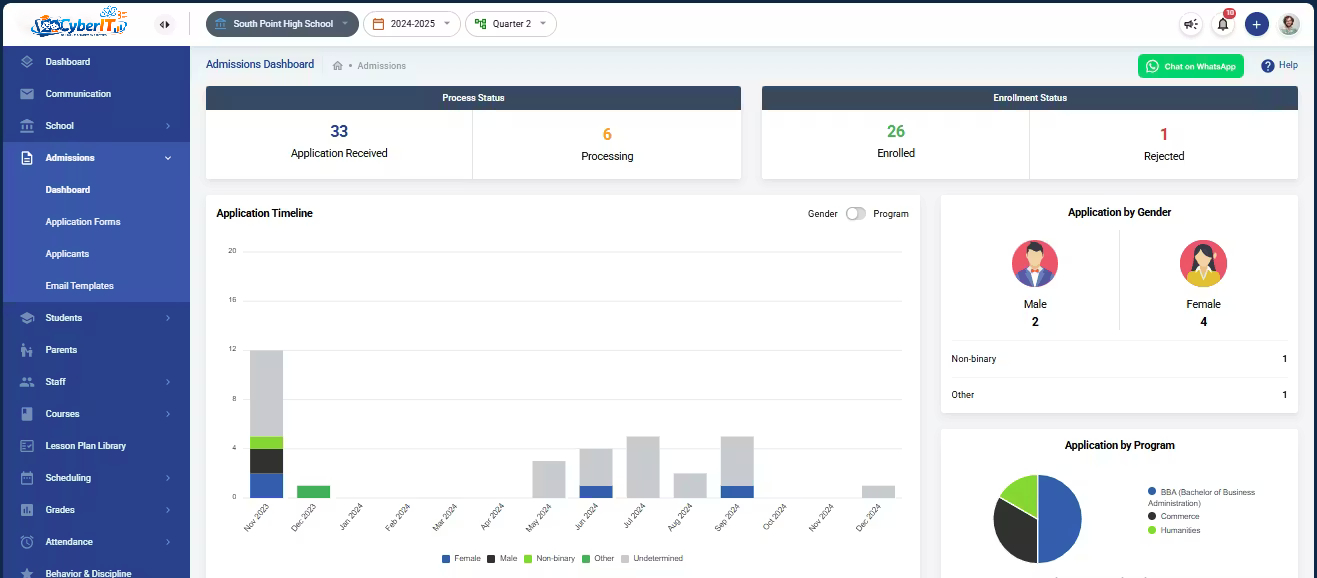Image resolution: width=1317 pixels, height=578 pixels.
Task: Open the Quarter 2 term dropdown
Action: pyautogui.click(x=510, y=24)
